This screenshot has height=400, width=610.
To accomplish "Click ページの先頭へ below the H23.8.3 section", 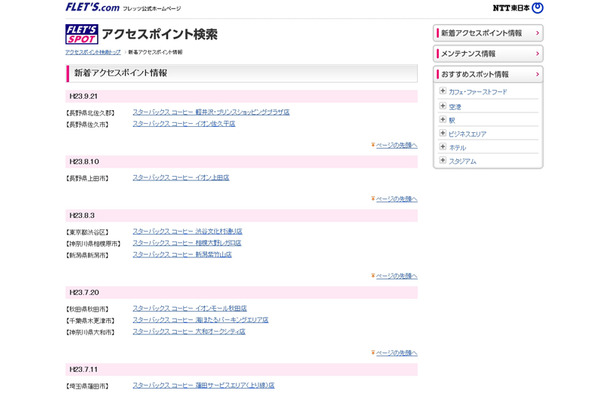I will click(x=396, y=276).
